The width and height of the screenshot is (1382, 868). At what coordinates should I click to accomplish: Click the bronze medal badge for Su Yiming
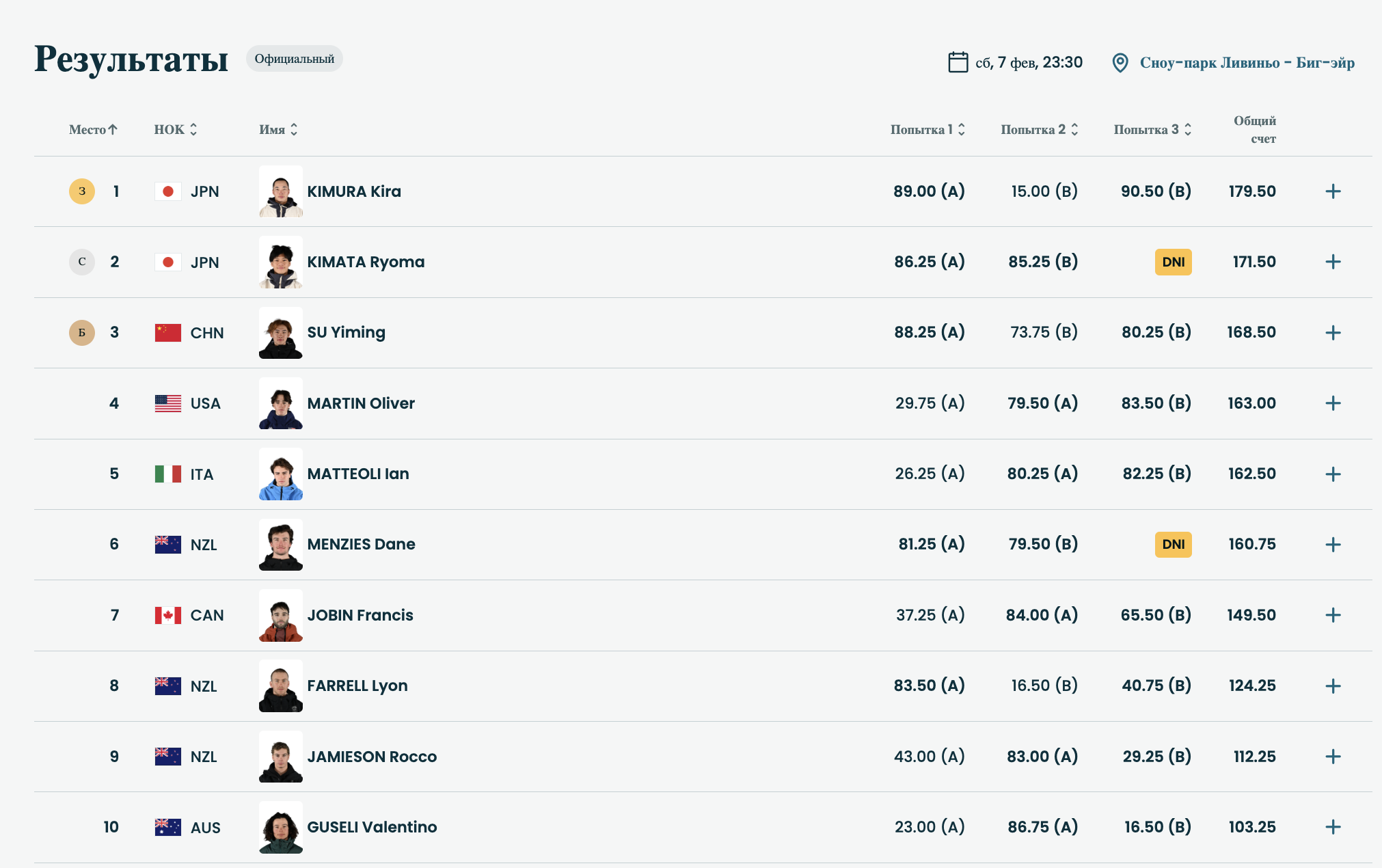click(82, 333)
